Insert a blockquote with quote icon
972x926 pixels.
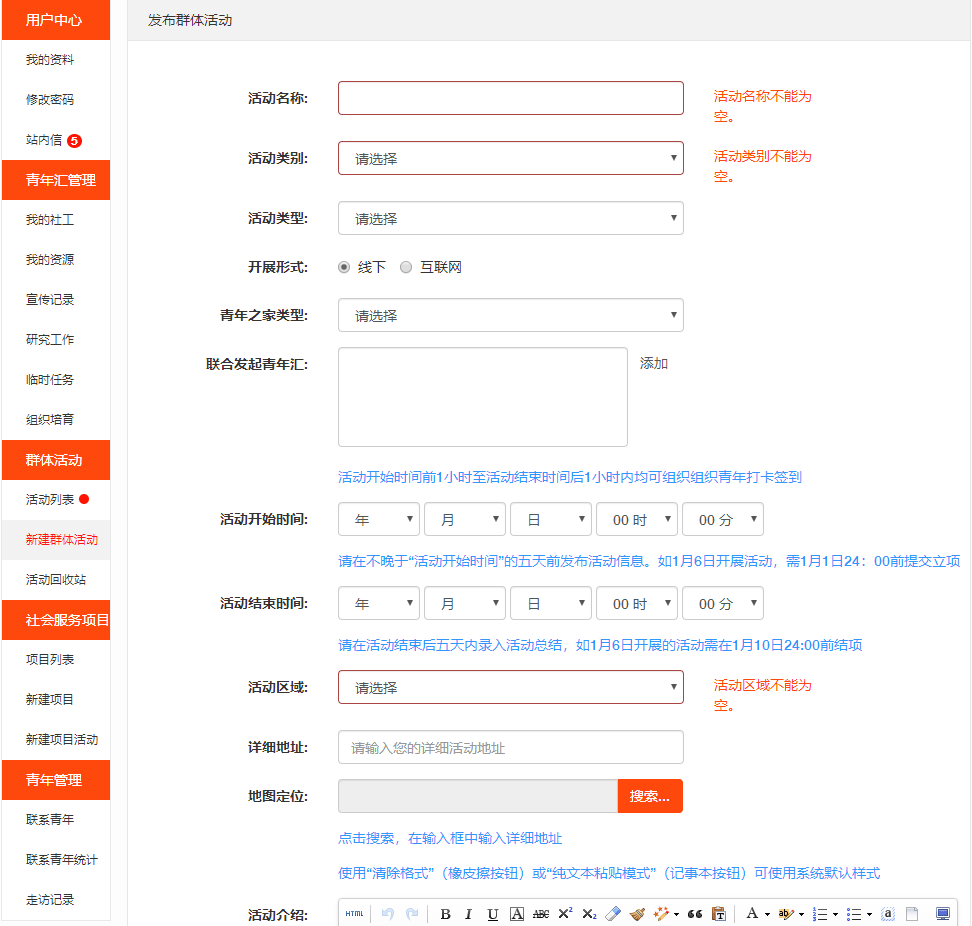pyautogui.click(x=695, y=914)
